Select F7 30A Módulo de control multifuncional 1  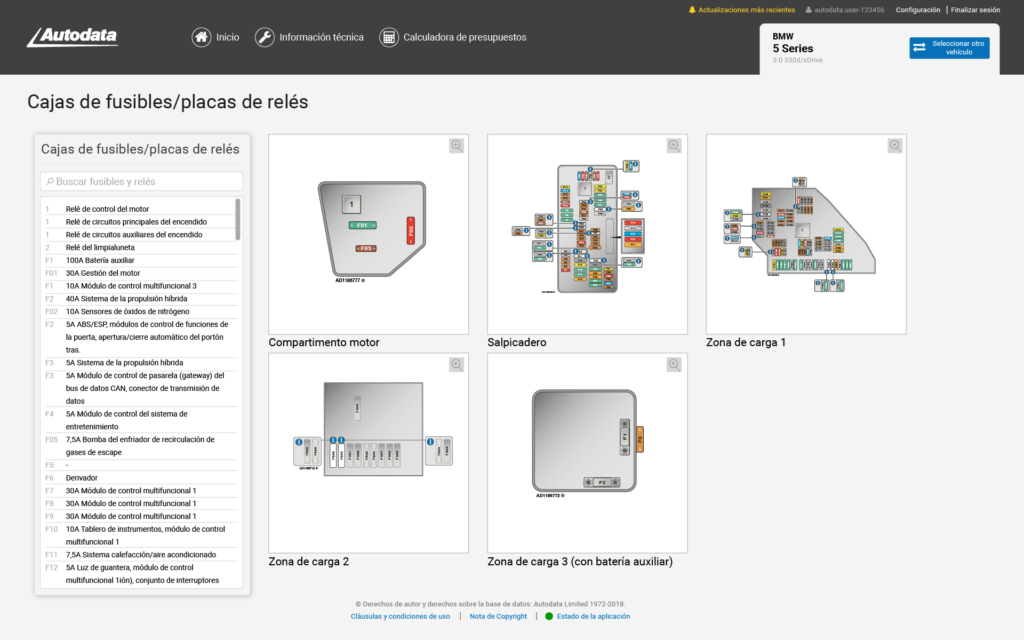coord(140,490)
